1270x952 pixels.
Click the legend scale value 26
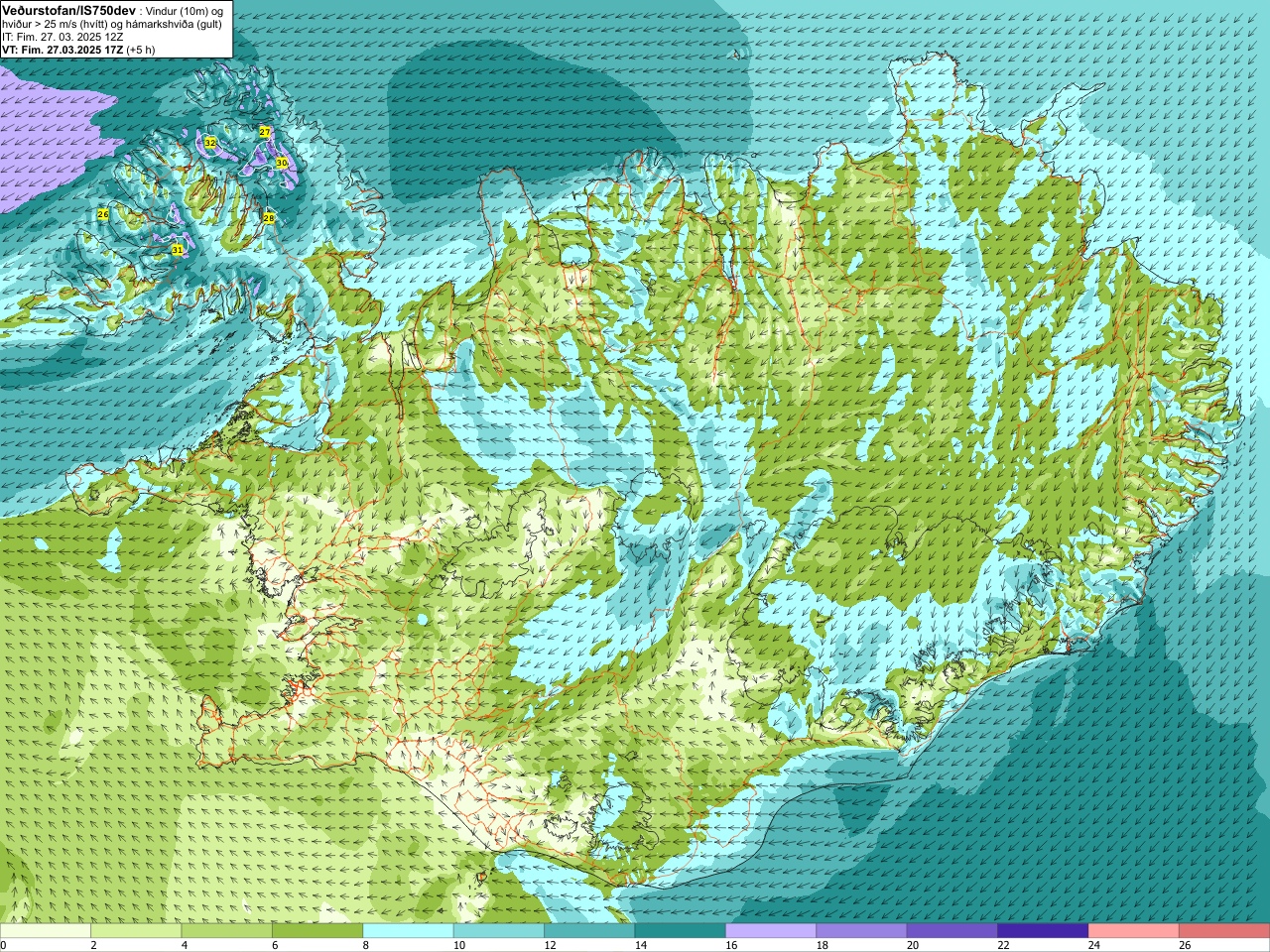click(x=1185, y=945)
